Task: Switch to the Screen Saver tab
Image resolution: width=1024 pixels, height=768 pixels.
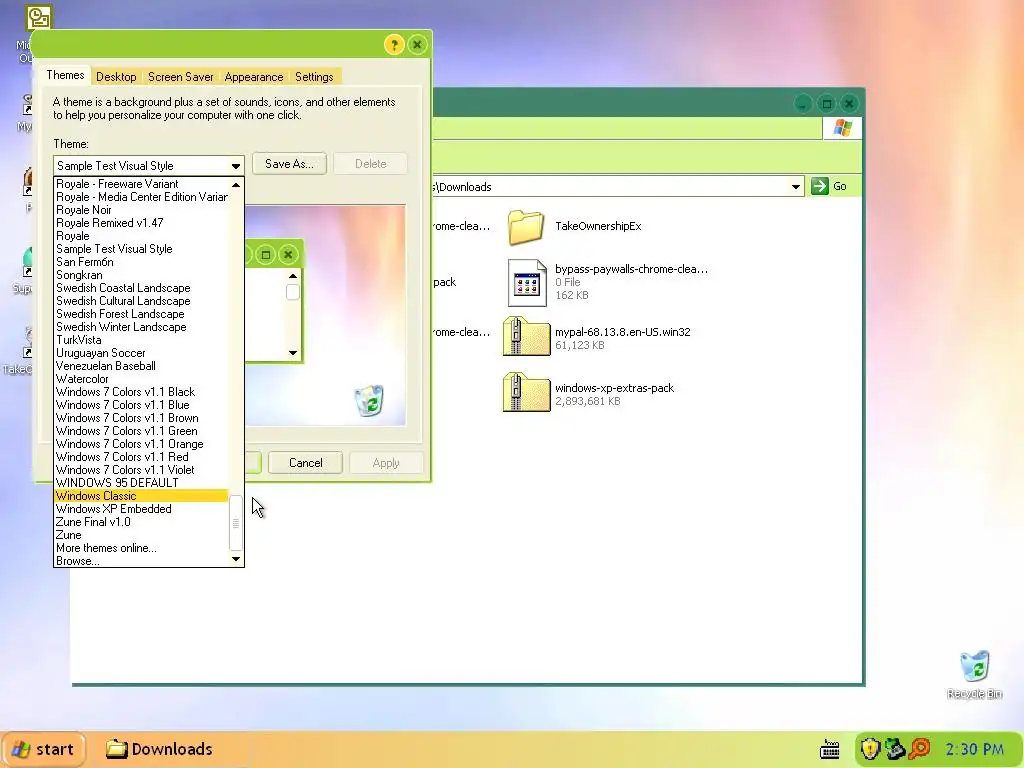Action: click(181, 76)
